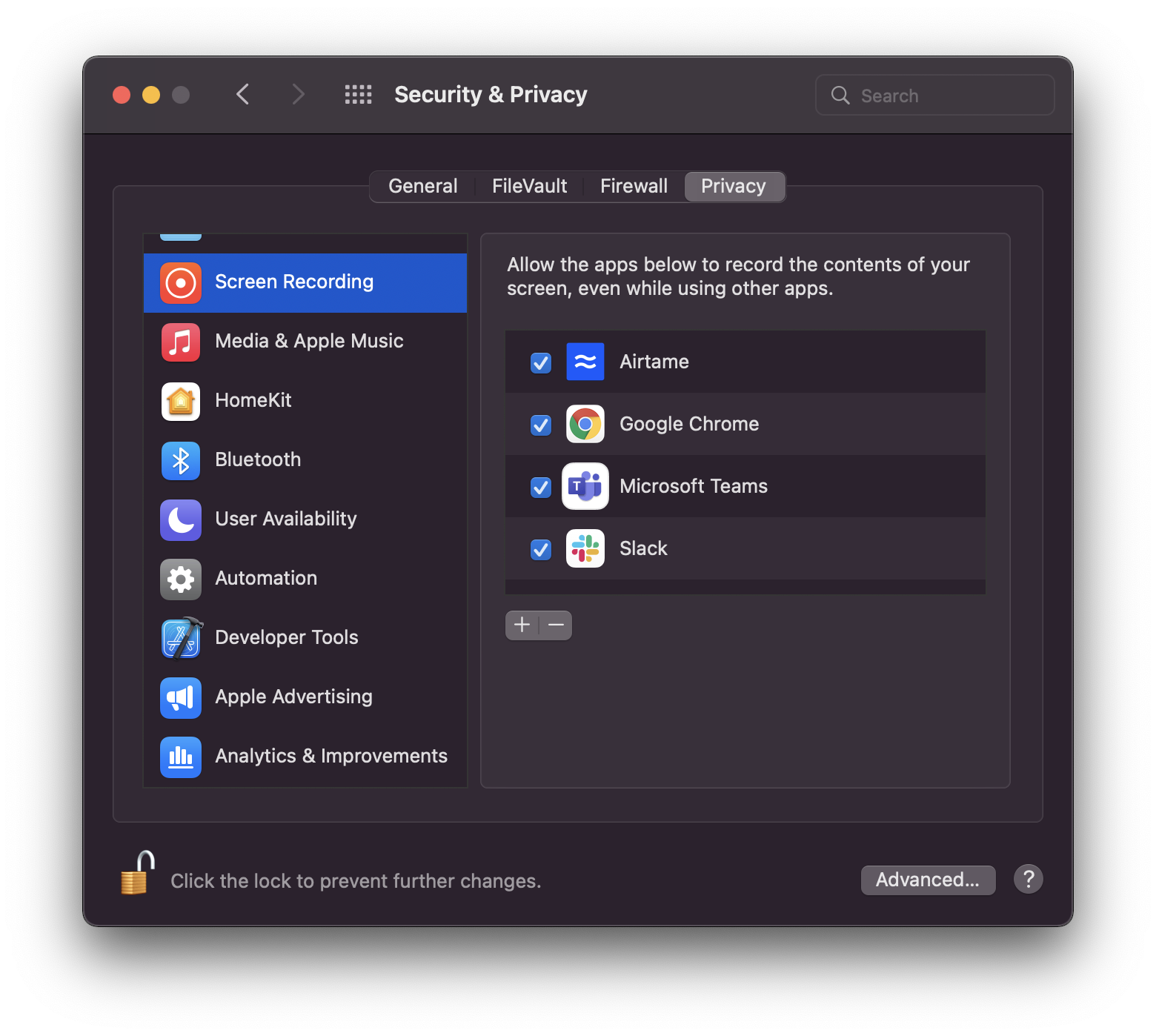The height and width of the screenshot is (1036, 1156).
Task: Click the Apple Advertising megaphone icon
Action: [x=181, y=697]
